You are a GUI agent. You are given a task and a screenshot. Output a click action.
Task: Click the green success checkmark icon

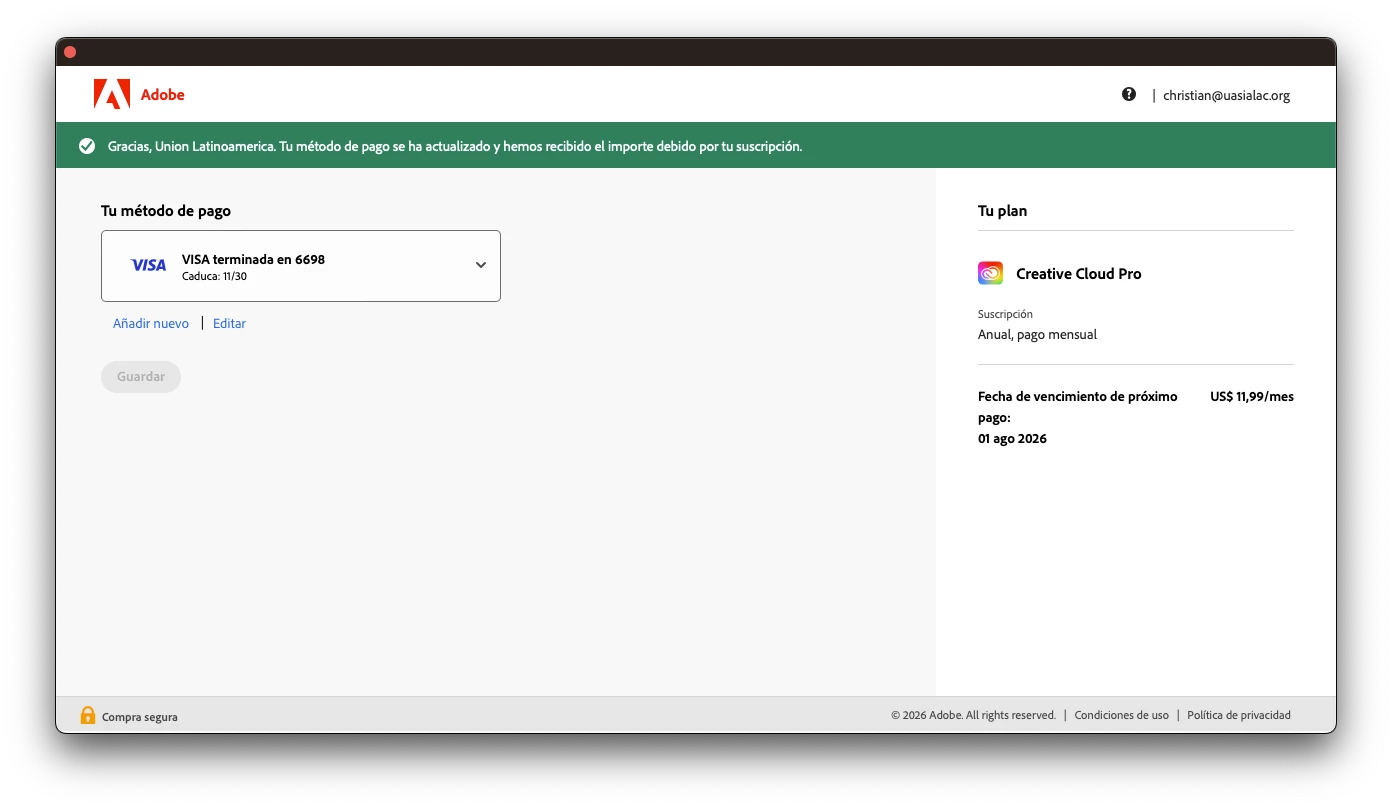(87, 146)
